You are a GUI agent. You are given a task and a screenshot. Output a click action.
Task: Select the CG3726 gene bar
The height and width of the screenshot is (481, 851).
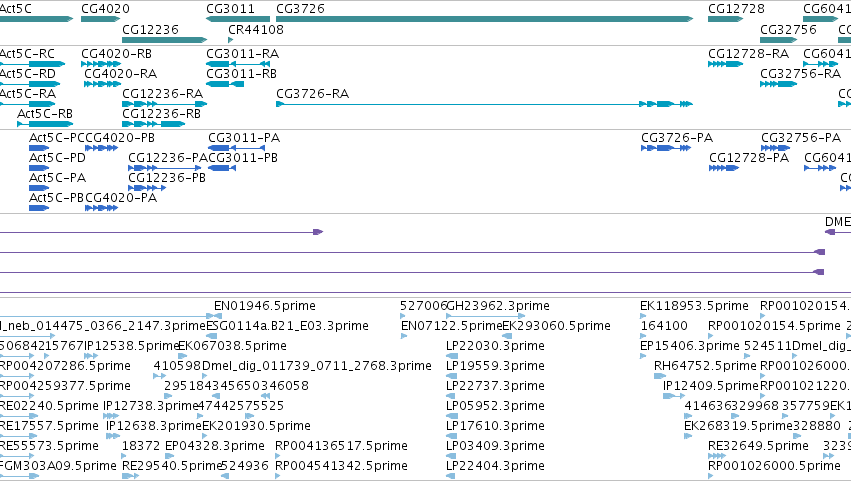click(x=484, y=19)
